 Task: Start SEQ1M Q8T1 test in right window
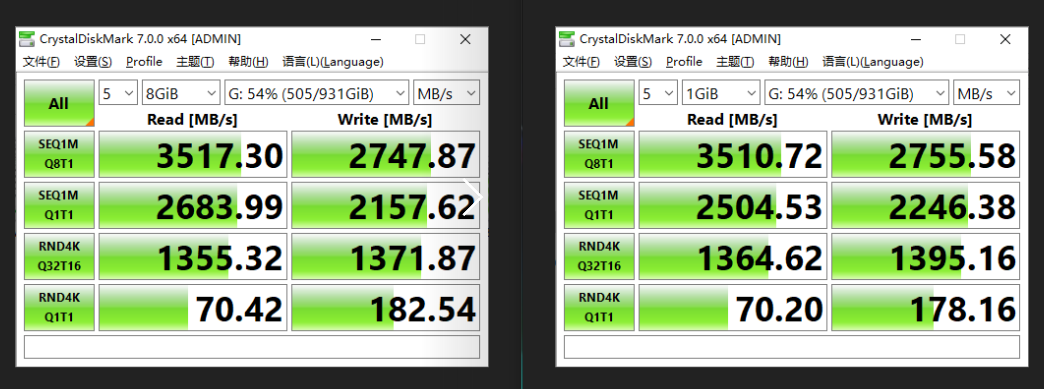599,154
